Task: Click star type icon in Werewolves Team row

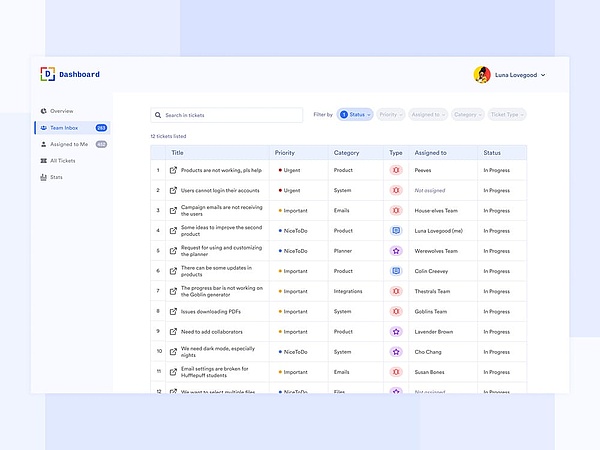Action: [x=396, y=251]
